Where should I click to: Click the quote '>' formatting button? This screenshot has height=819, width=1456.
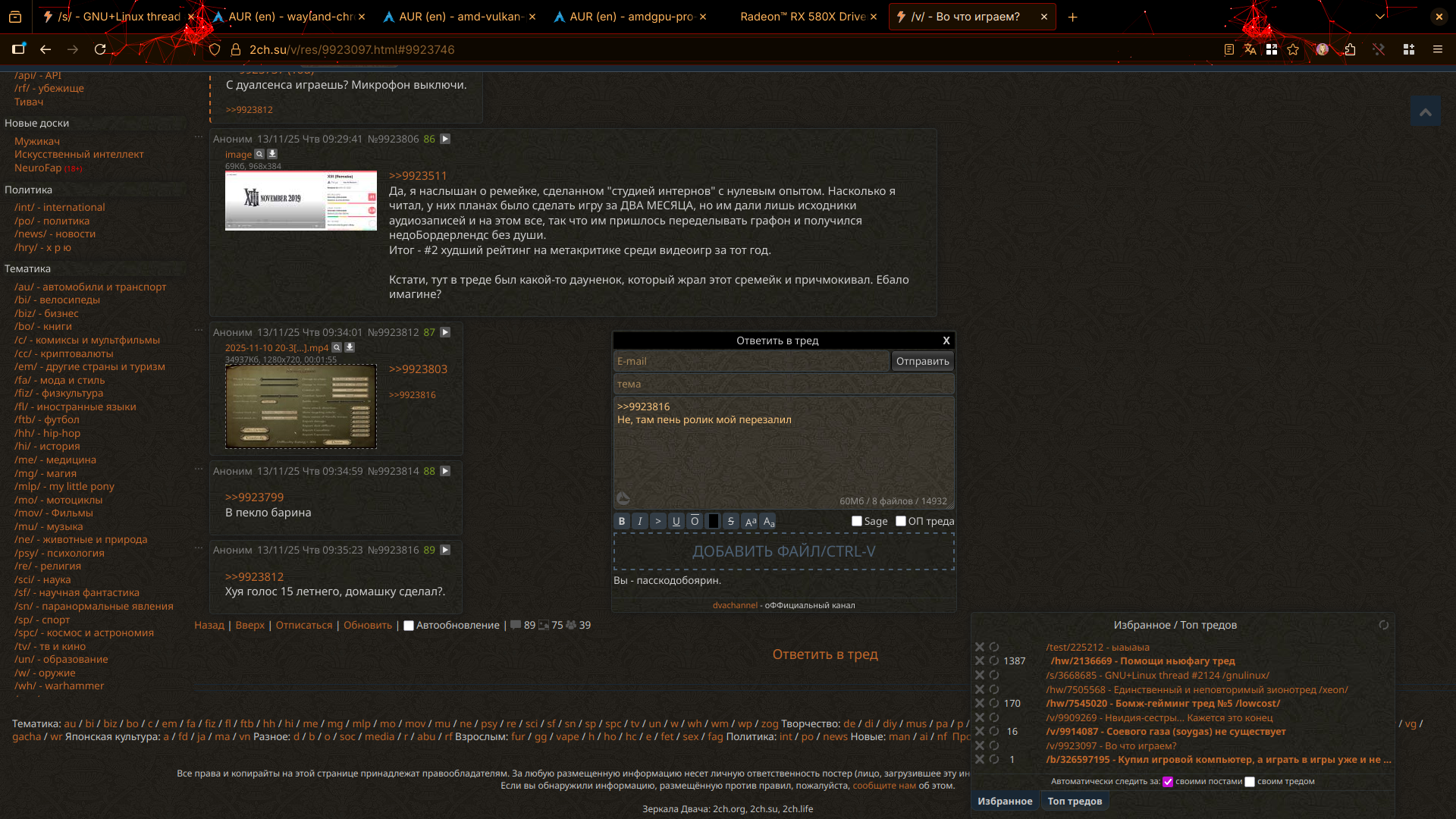(657, 521)
